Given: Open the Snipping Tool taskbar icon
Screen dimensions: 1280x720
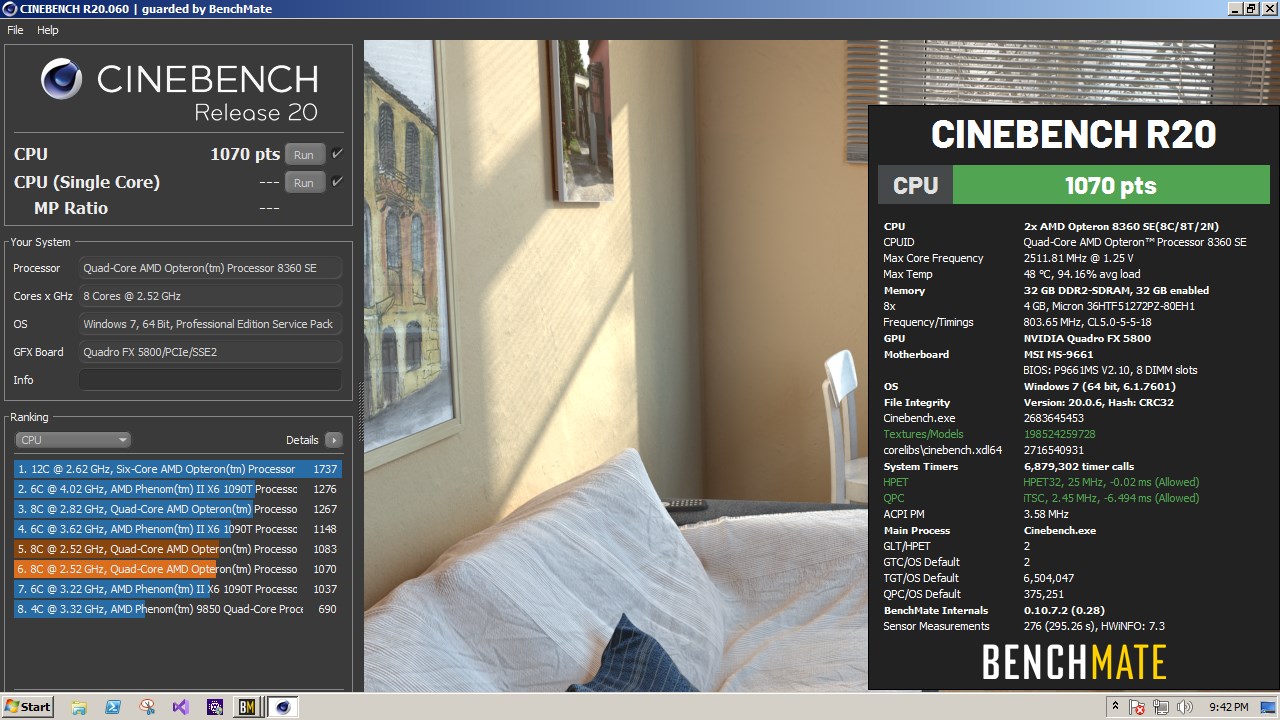Looking at the screenshot, I should click(x=147, y=707).
